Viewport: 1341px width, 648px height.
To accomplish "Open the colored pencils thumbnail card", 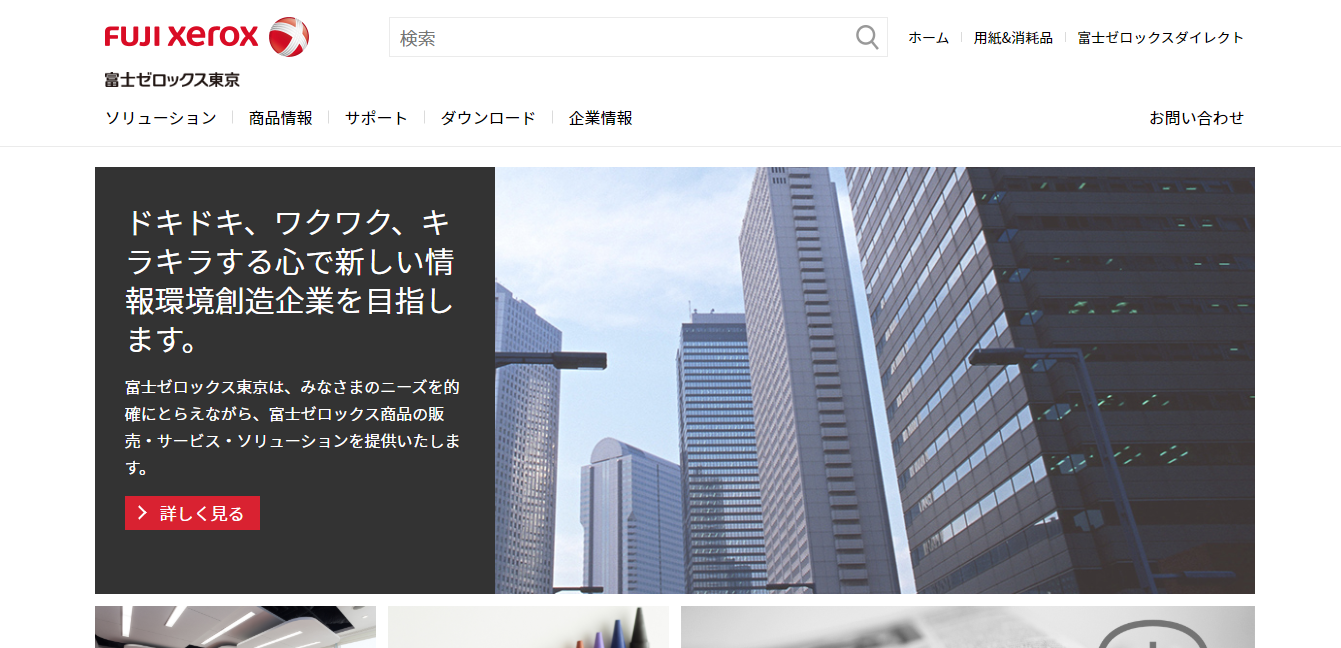I will 528,627.
